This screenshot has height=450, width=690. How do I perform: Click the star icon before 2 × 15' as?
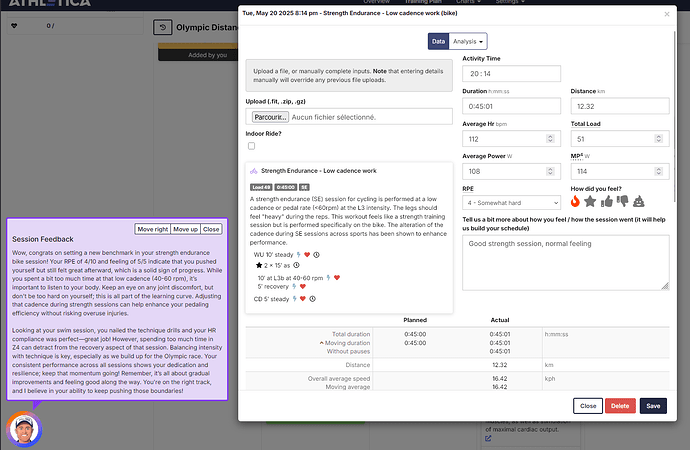click(259, 265)
